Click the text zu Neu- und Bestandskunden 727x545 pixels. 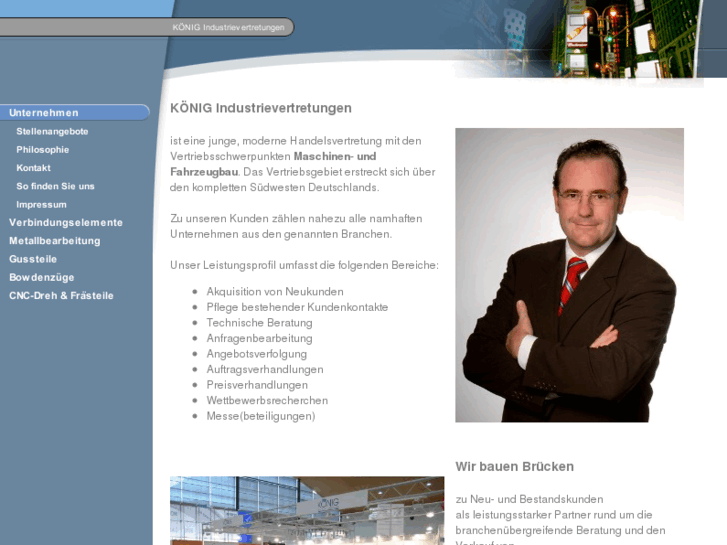[529, 499]
